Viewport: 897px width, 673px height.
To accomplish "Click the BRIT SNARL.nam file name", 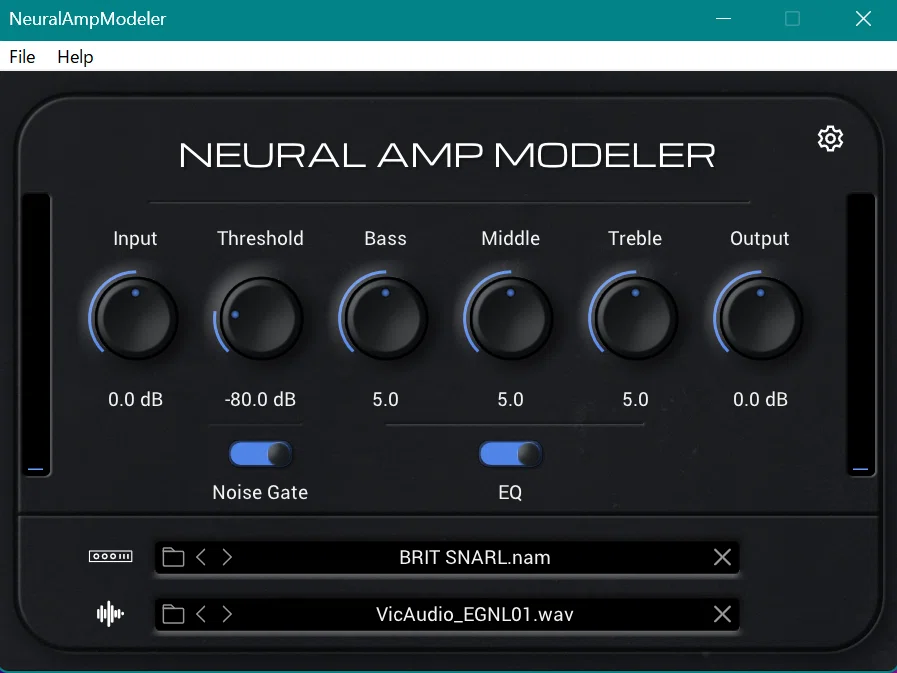I will (x=475, y=557).
